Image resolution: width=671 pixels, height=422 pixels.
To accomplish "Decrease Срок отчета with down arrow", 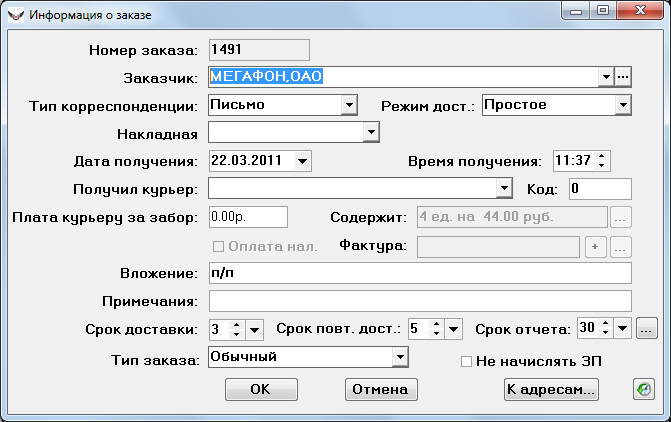I will pyautogui.click(x=605, y=333).
